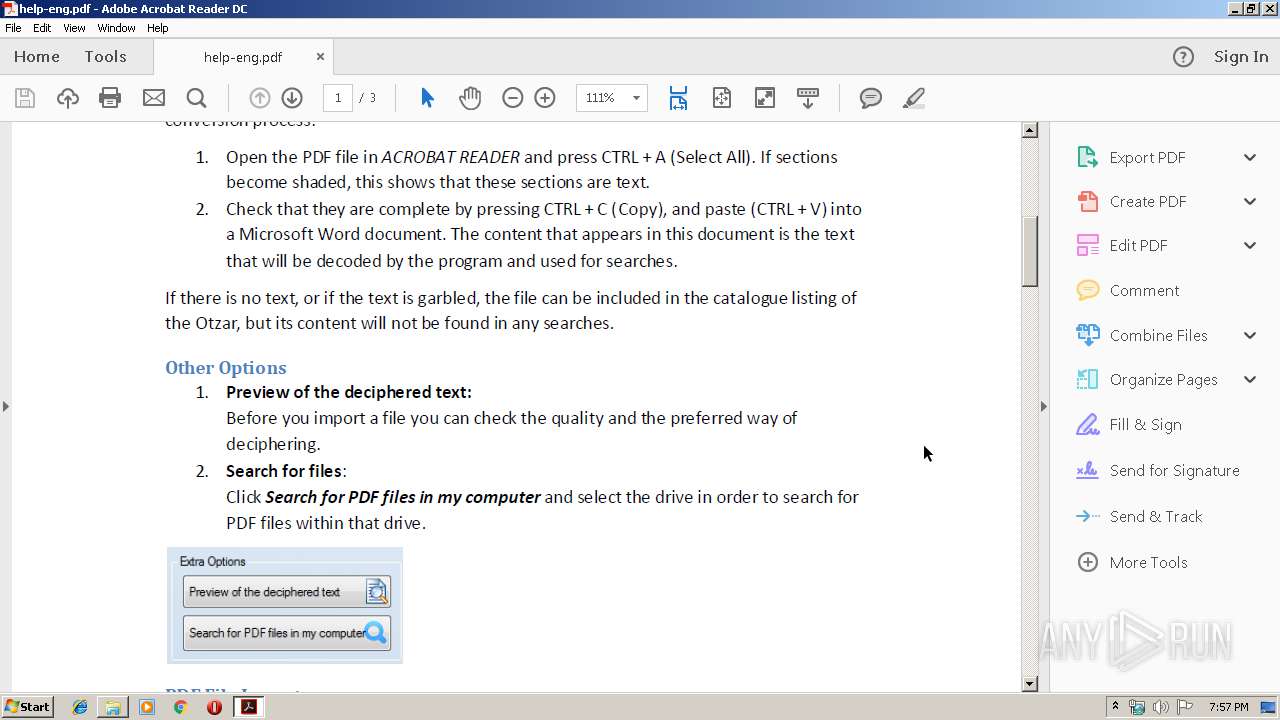
Task: Click the fit width scrolling icon
Action: tap(678, 98)
